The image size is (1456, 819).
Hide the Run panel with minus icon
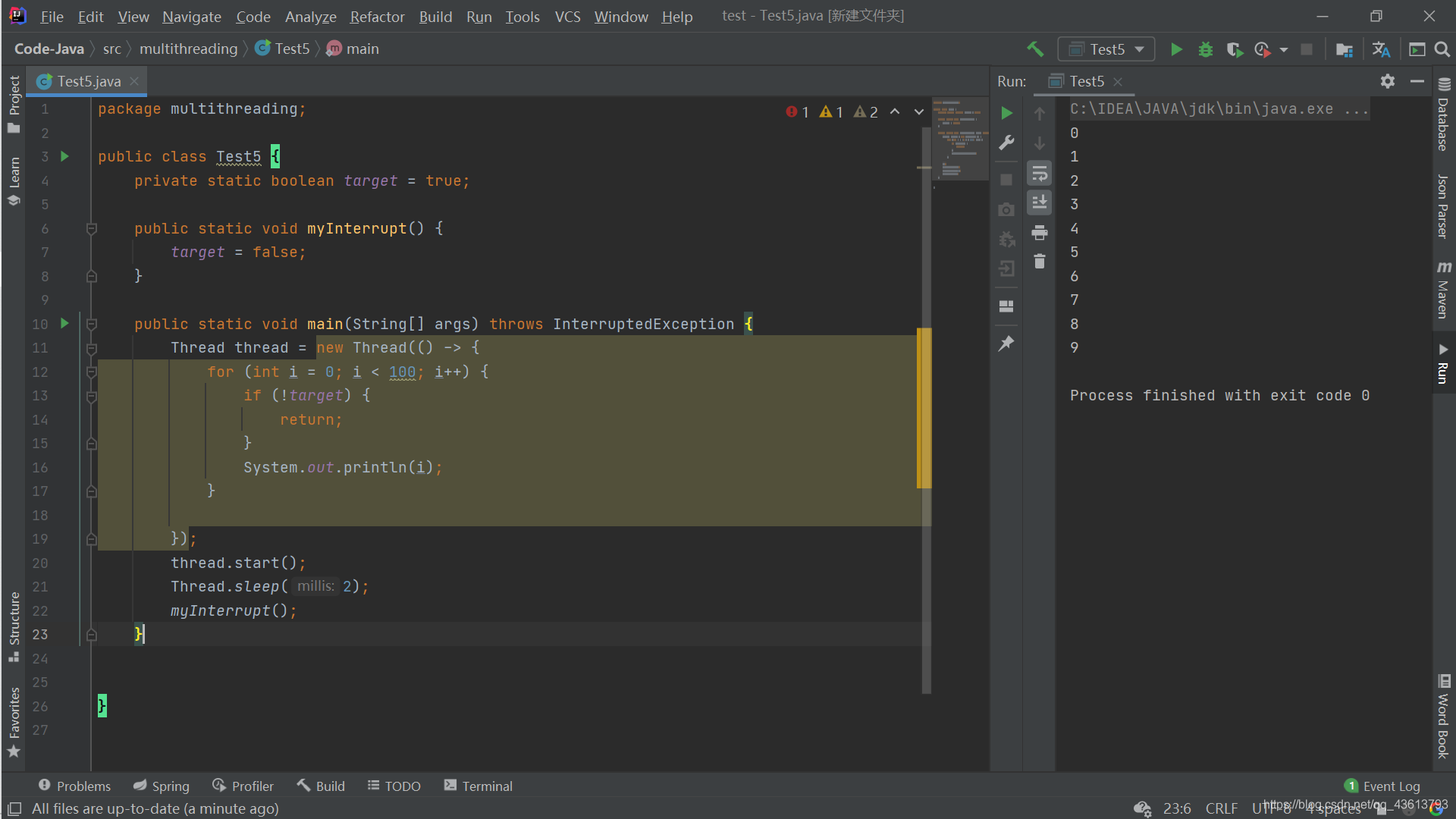click(x=1417, y=81)
